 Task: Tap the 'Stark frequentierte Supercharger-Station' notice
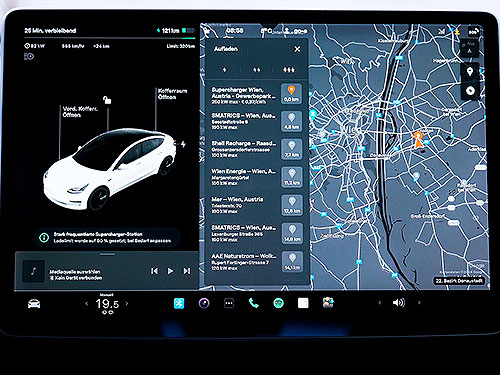(x=107, y=237)
